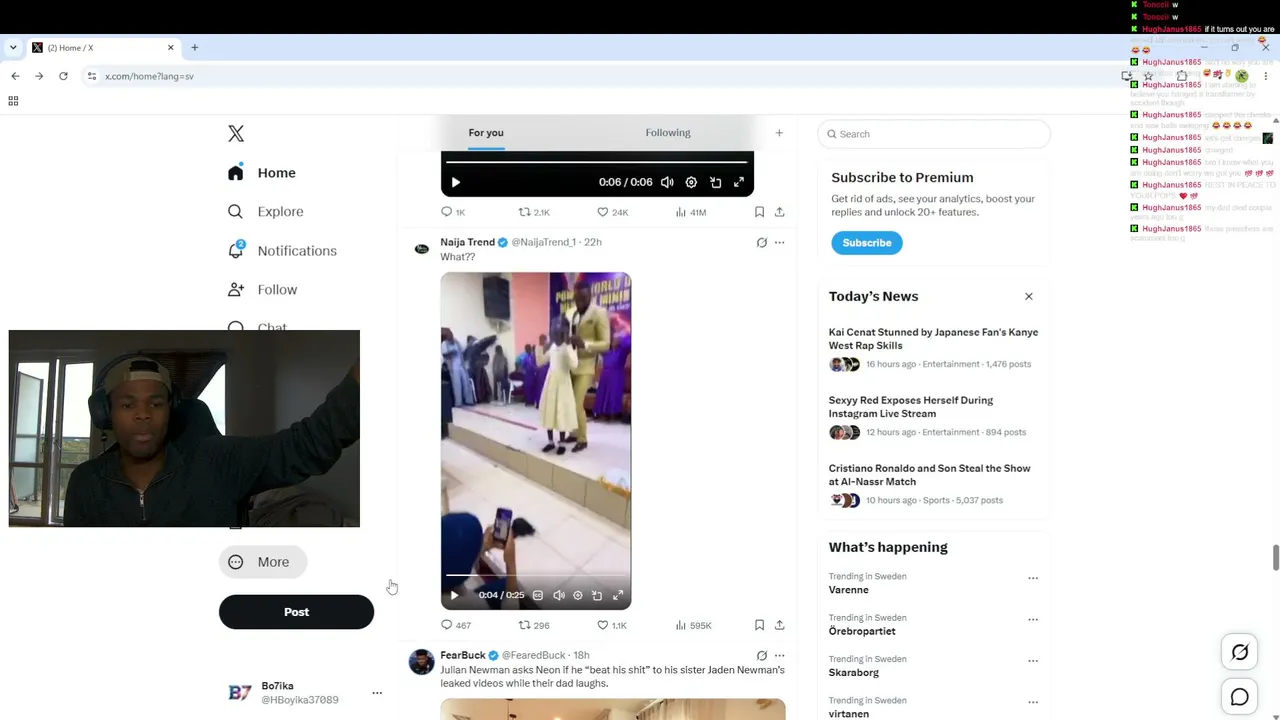Open the Cristiano Ronaldo news story
Viewport: 1280px width, 720px height.
(934, 484)
